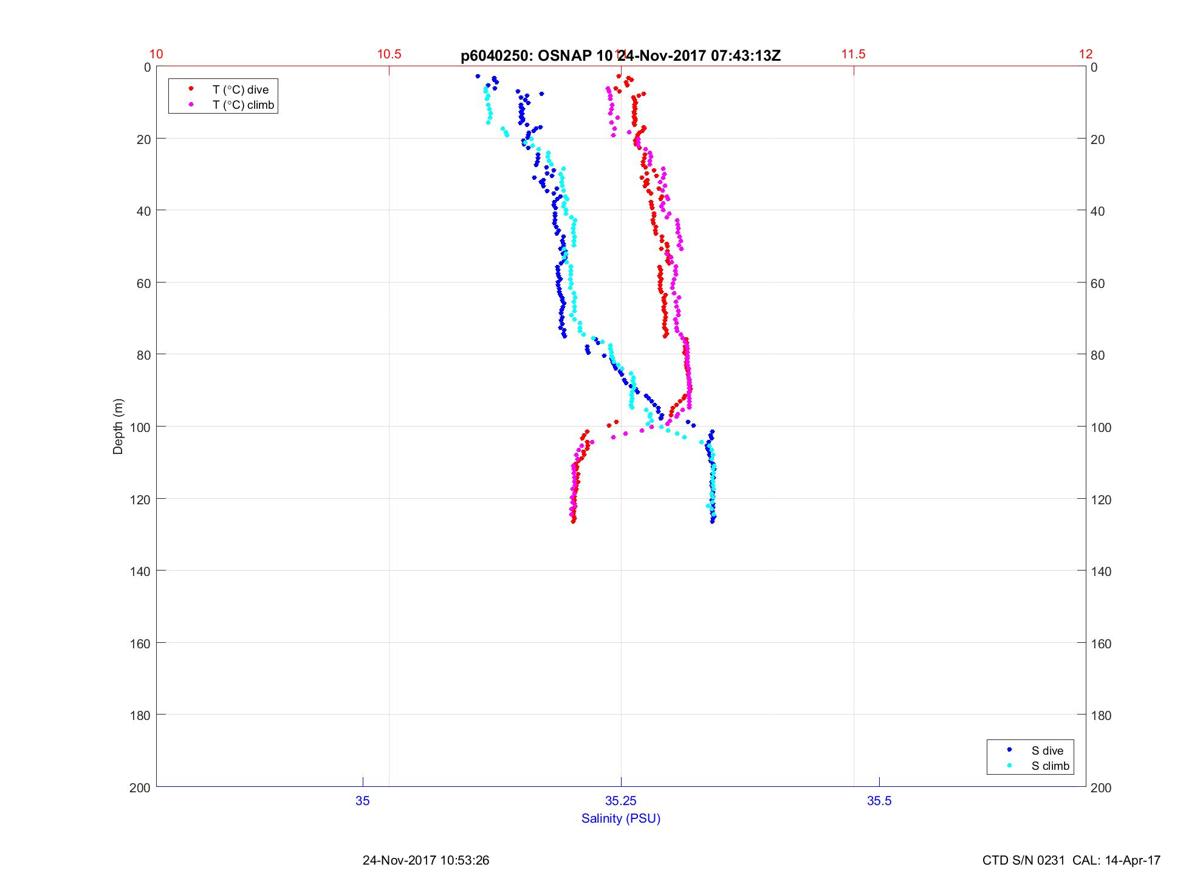Select the 'T (°C) dive' legend entry
The height and width of the screenshot is (885, 1200).
point(239,89)
